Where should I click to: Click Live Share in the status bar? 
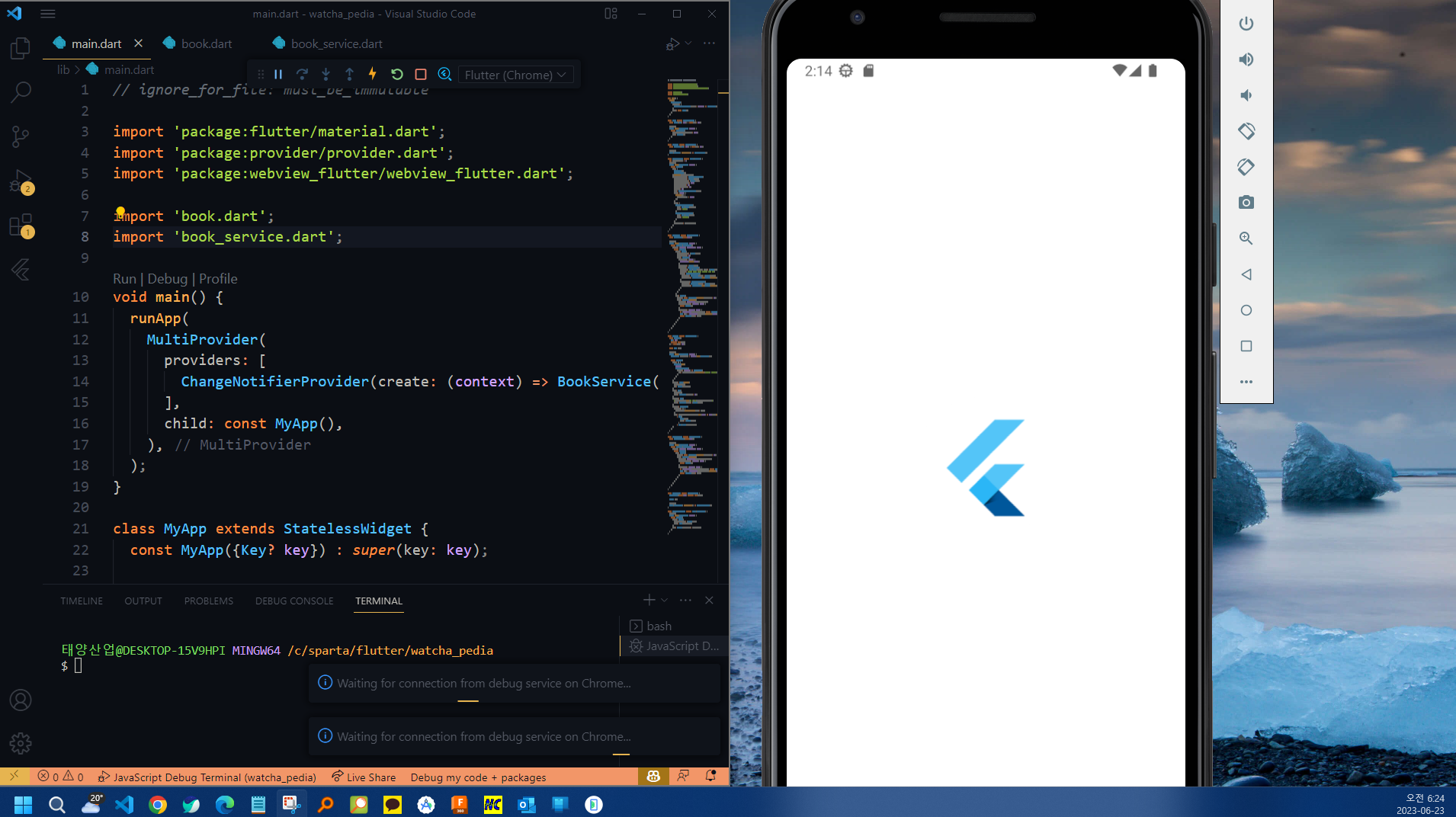coord(364,777)
